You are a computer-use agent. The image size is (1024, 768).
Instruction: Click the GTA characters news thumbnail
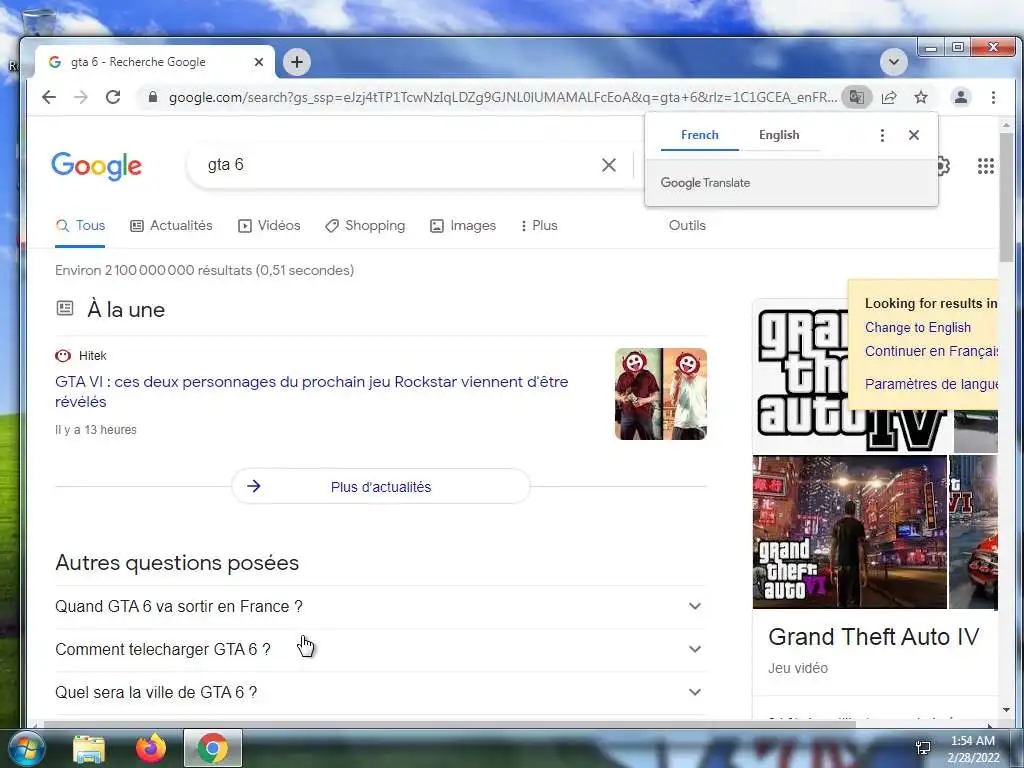coord(661,394)
